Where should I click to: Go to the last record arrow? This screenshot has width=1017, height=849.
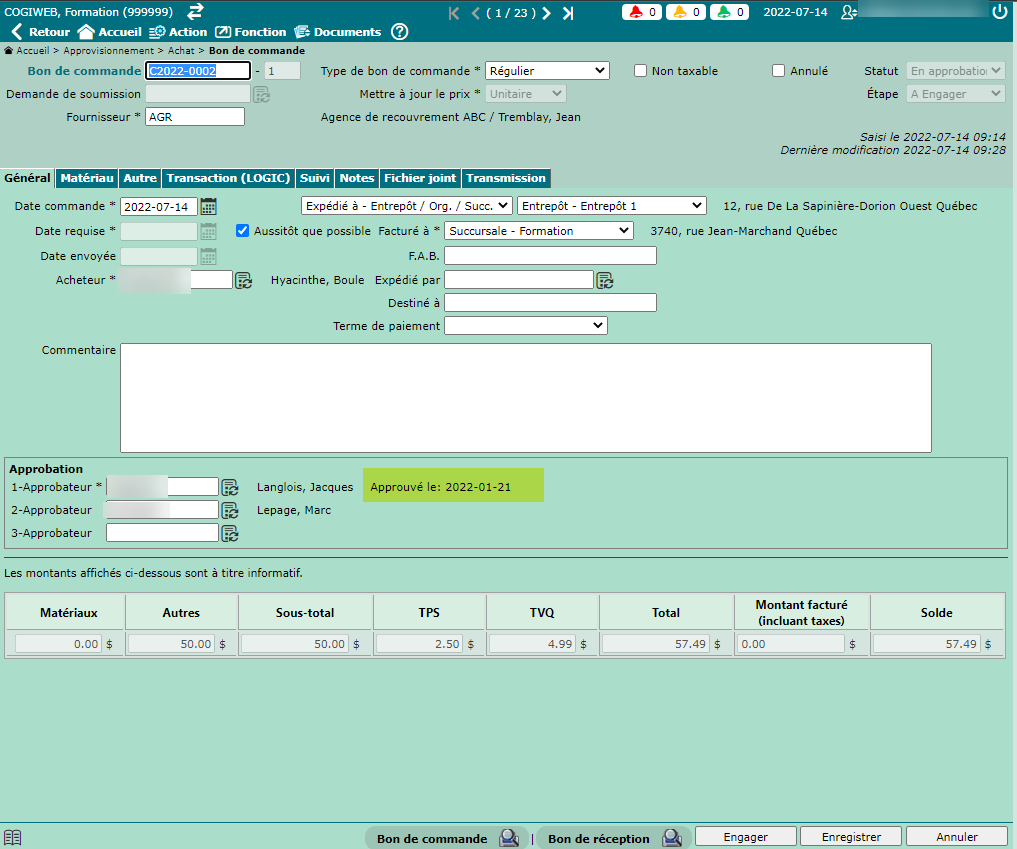[x=568, y=13]
